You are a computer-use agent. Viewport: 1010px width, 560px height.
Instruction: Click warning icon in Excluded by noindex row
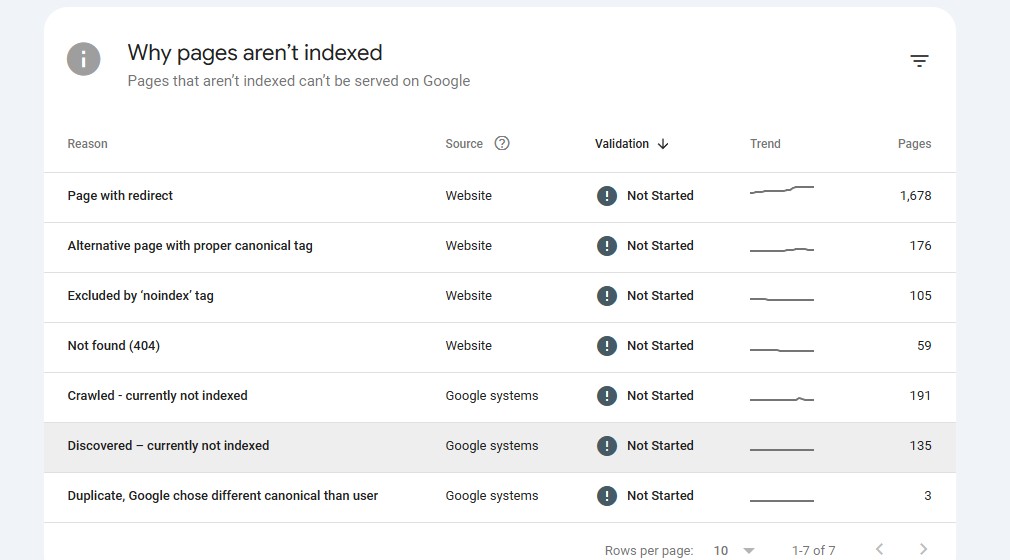click(607, 296)
